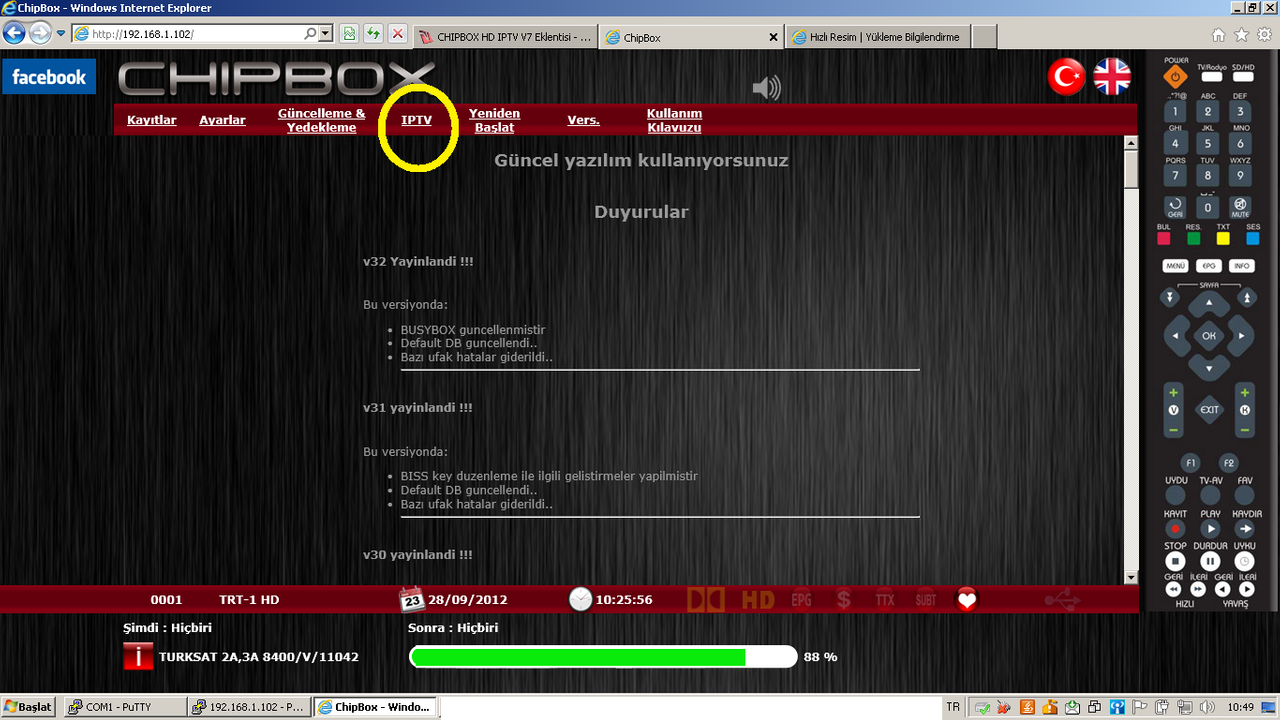Click the MUTE button on the remote

[x=1240, y=207]
